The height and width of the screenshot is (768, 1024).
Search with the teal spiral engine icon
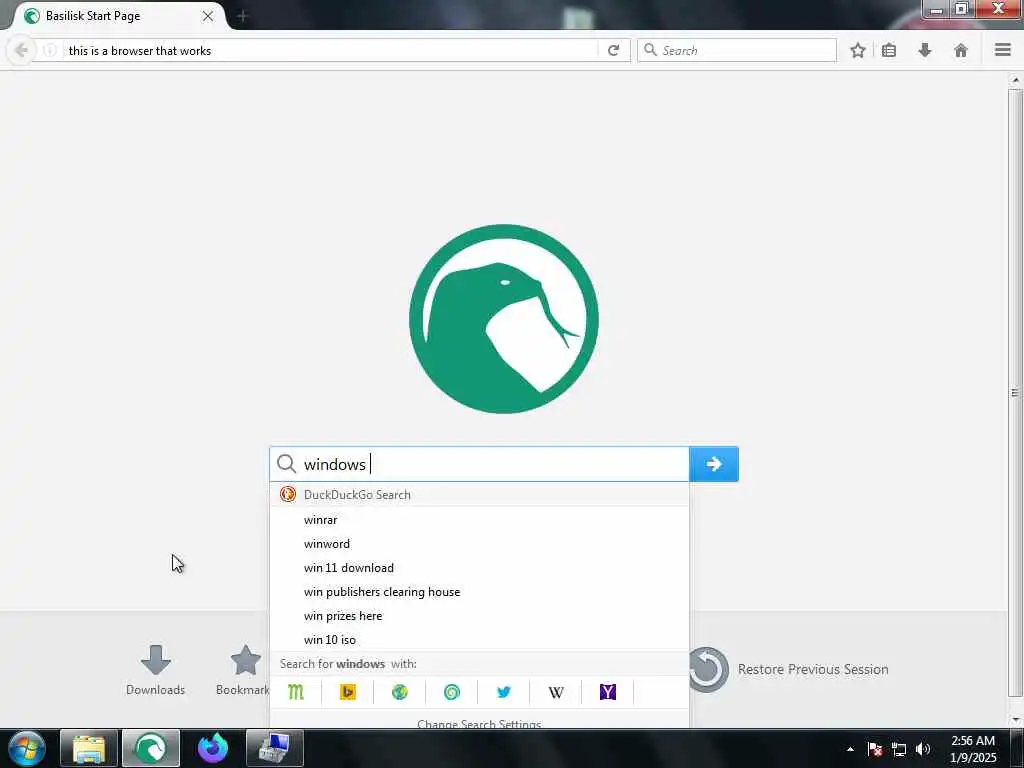point(451,692)
